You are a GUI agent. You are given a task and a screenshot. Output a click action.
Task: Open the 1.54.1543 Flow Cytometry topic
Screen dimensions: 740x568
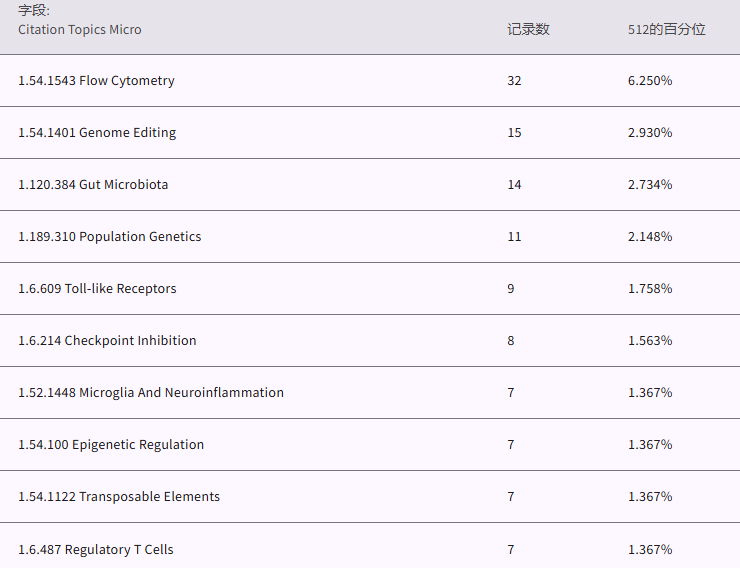(x=96, y=81)
